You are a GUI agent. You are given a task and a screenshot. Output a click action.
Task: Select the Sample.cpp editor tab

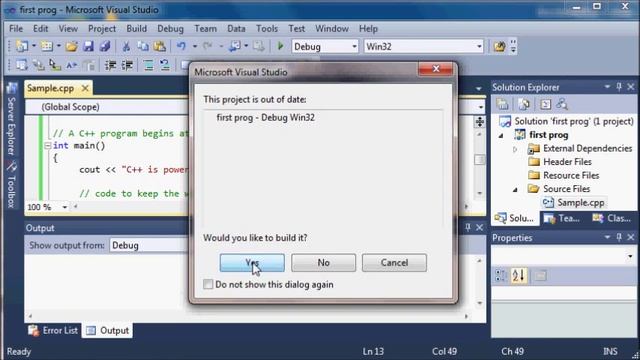pos(51,88)
